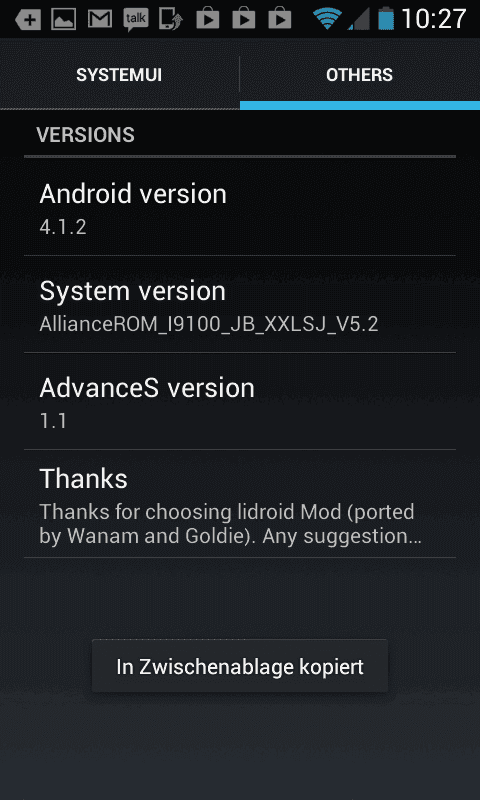Open the Thanks entry
The image size is (480, 800).
click(x=240, y=504)
